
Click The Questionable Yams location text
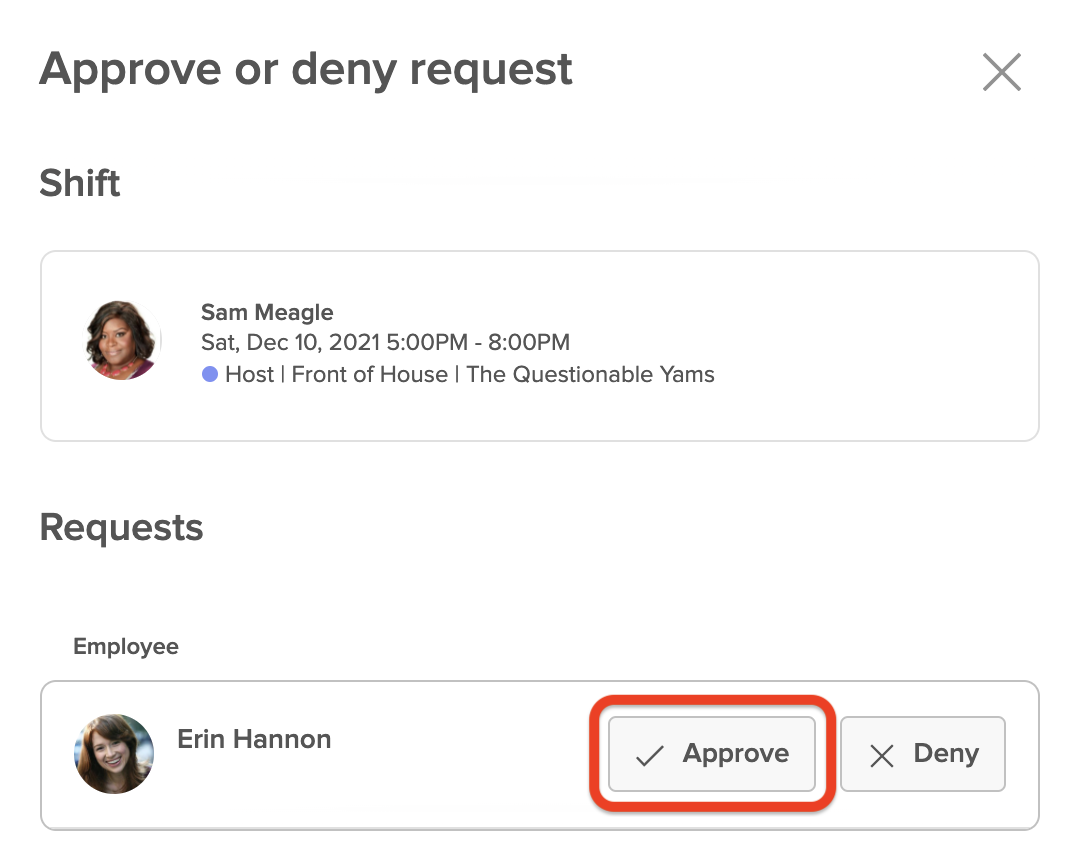pyautogui.click(x=590, y=375)
